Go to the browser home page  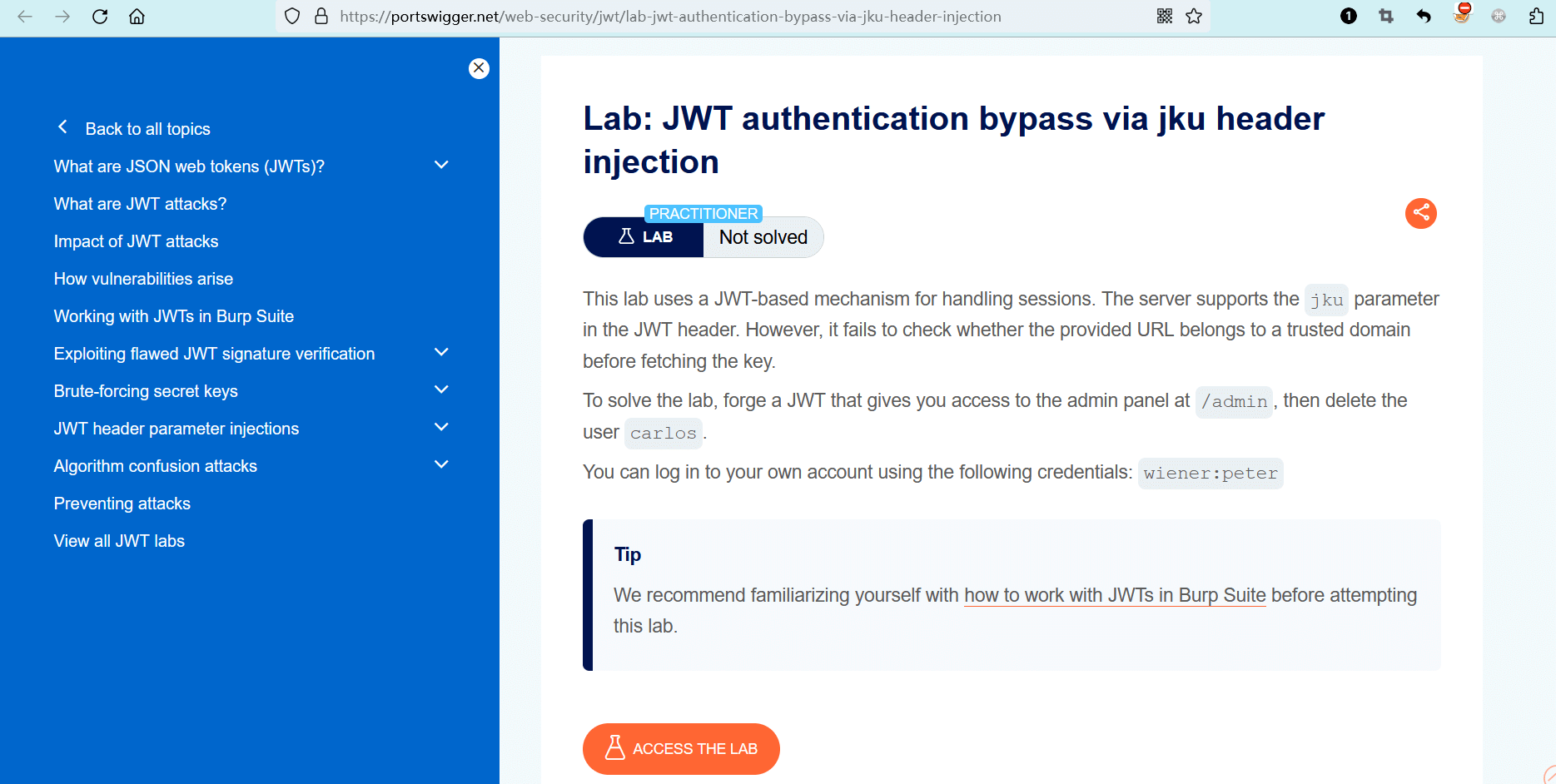coord(137,17)
